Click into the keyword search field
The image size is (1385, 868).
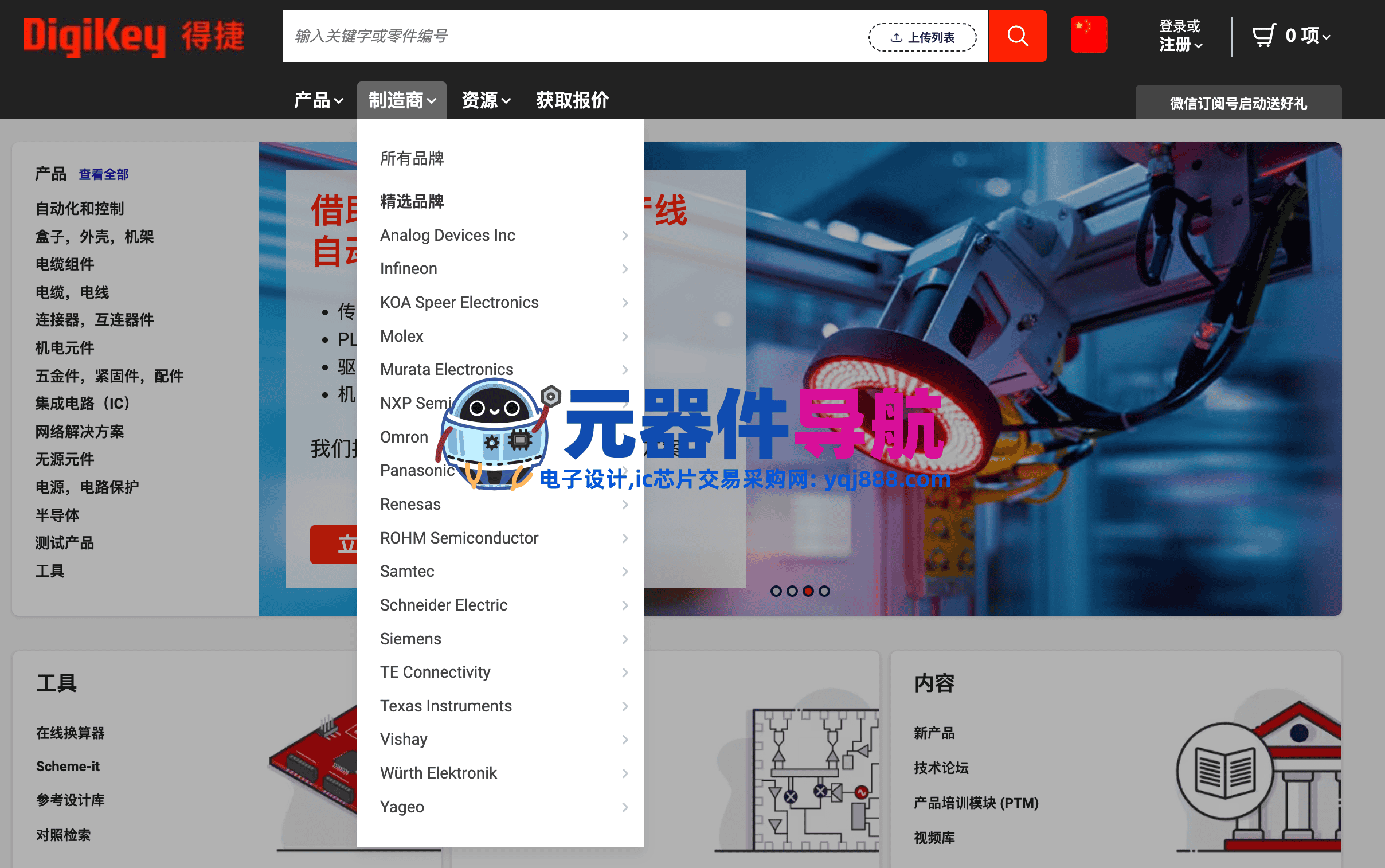pyautogui.click(x=574, y=36)
